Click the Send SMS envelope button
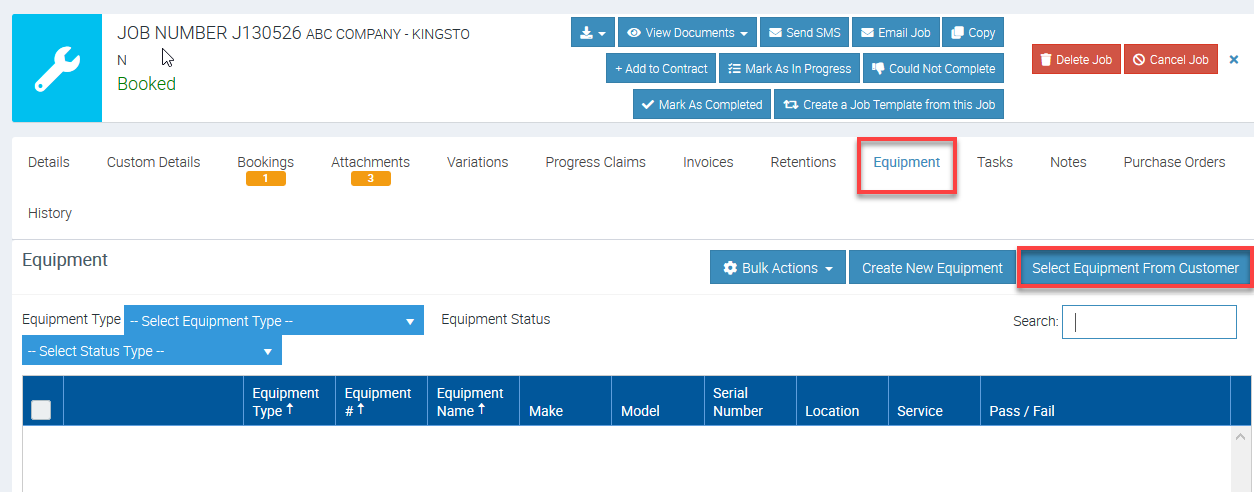The width and height of the screenshot is (1254, 492). coord(803,33)
